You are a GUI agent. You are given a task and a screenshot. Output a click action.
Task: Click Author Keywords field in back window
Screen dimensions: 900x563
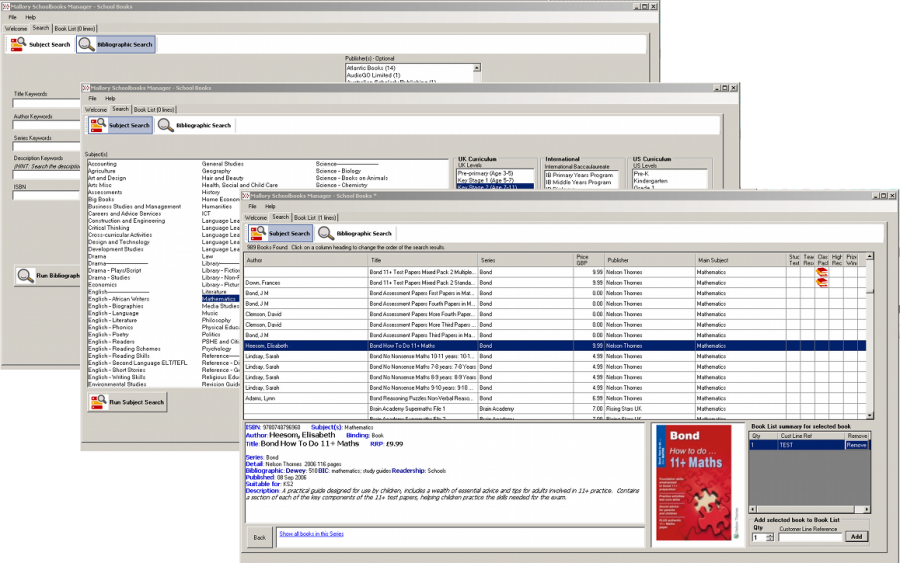[46, 125]
